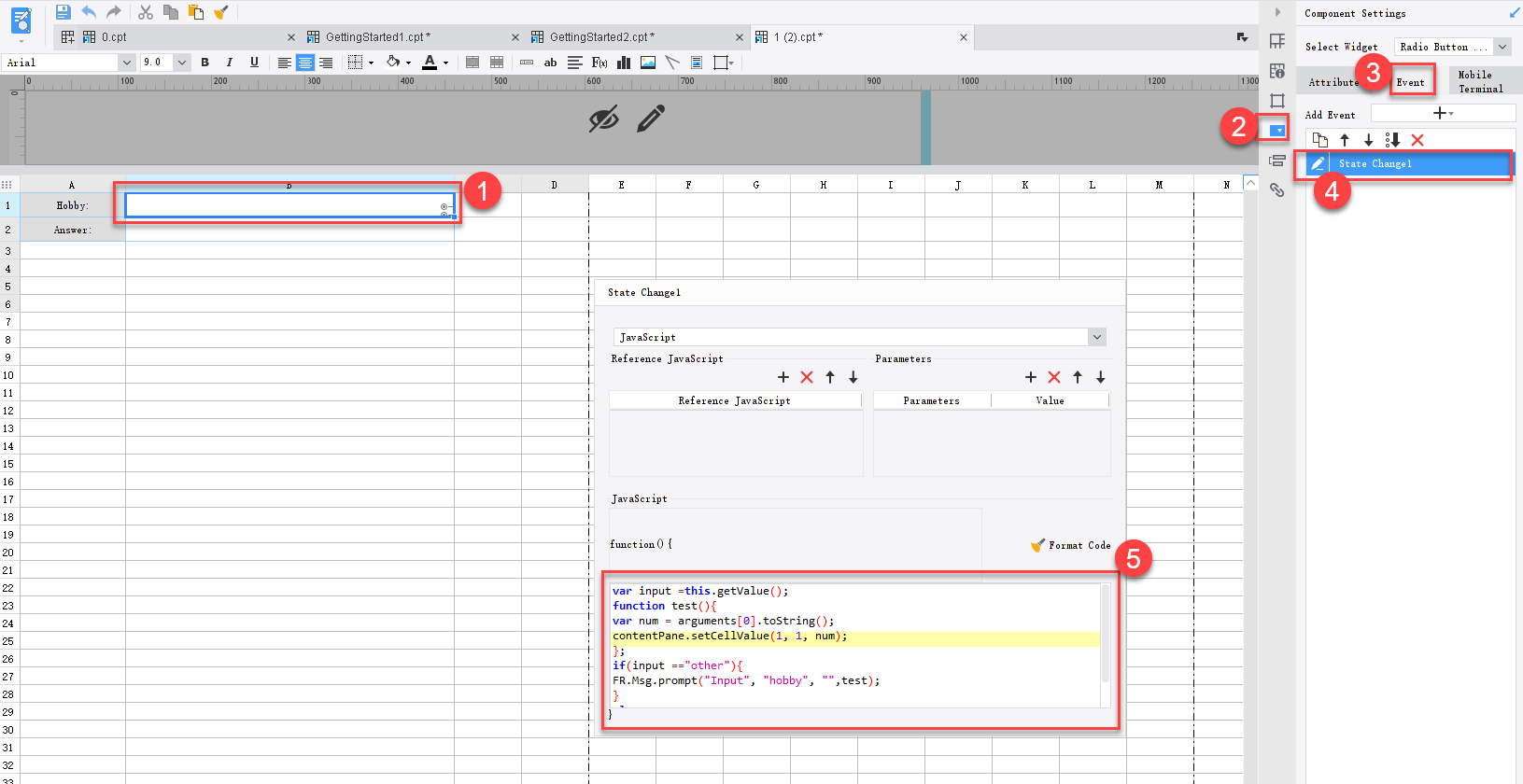Align cell text to the left

[x=284, y=63]
